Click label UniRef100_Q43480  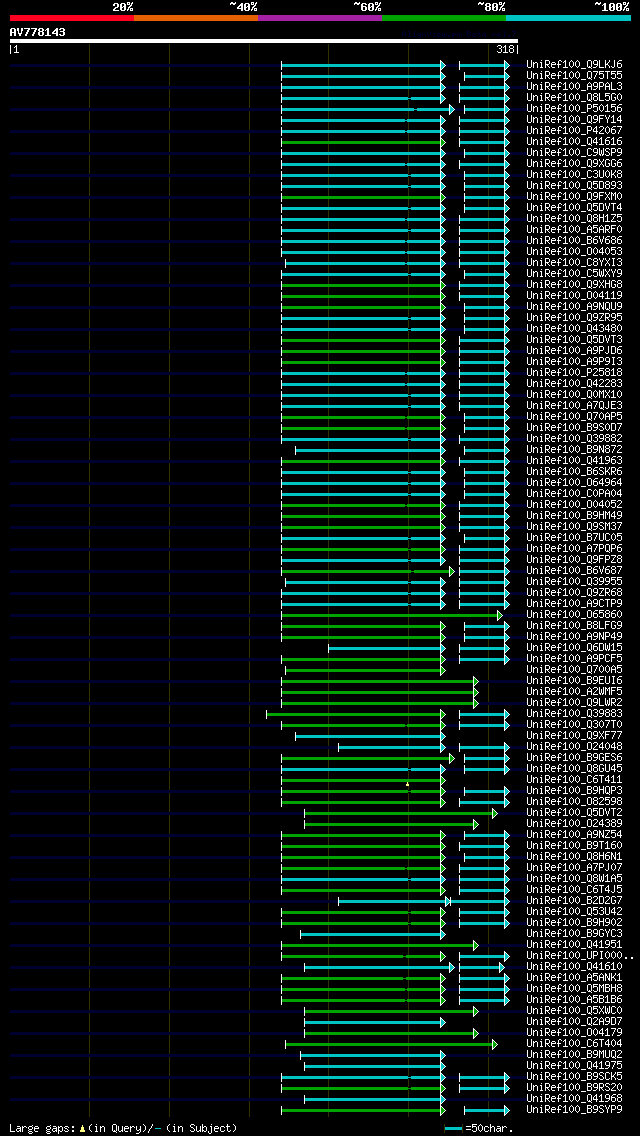(574, 328)
